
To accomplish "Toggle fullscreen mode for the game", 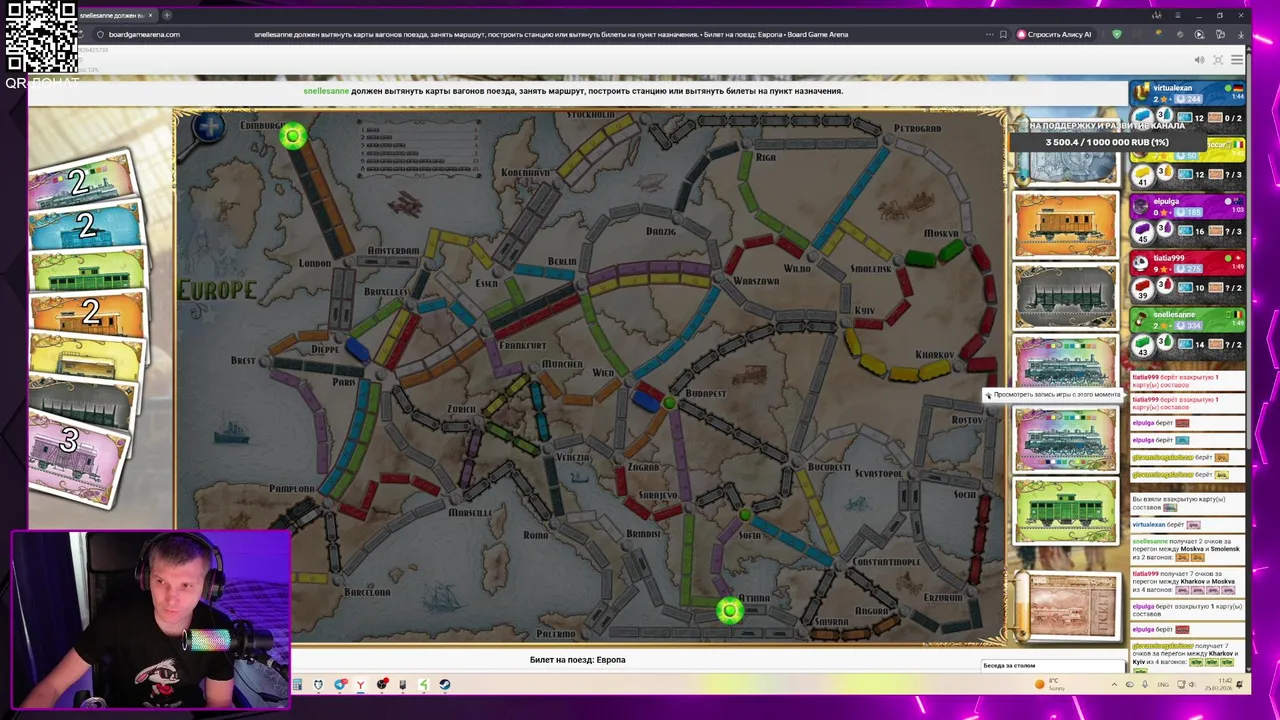I will 1218,60.
